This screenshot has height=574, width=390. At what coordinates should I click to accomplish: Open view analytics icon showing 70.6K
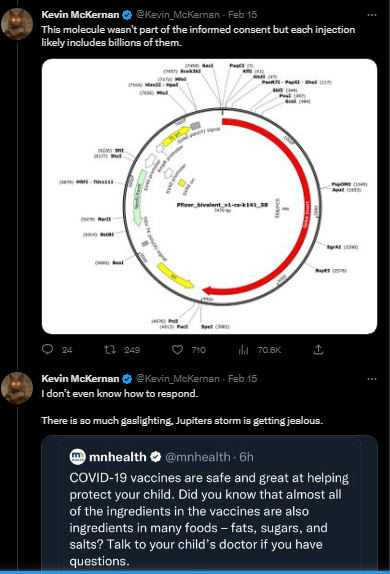tap(243, 350)
